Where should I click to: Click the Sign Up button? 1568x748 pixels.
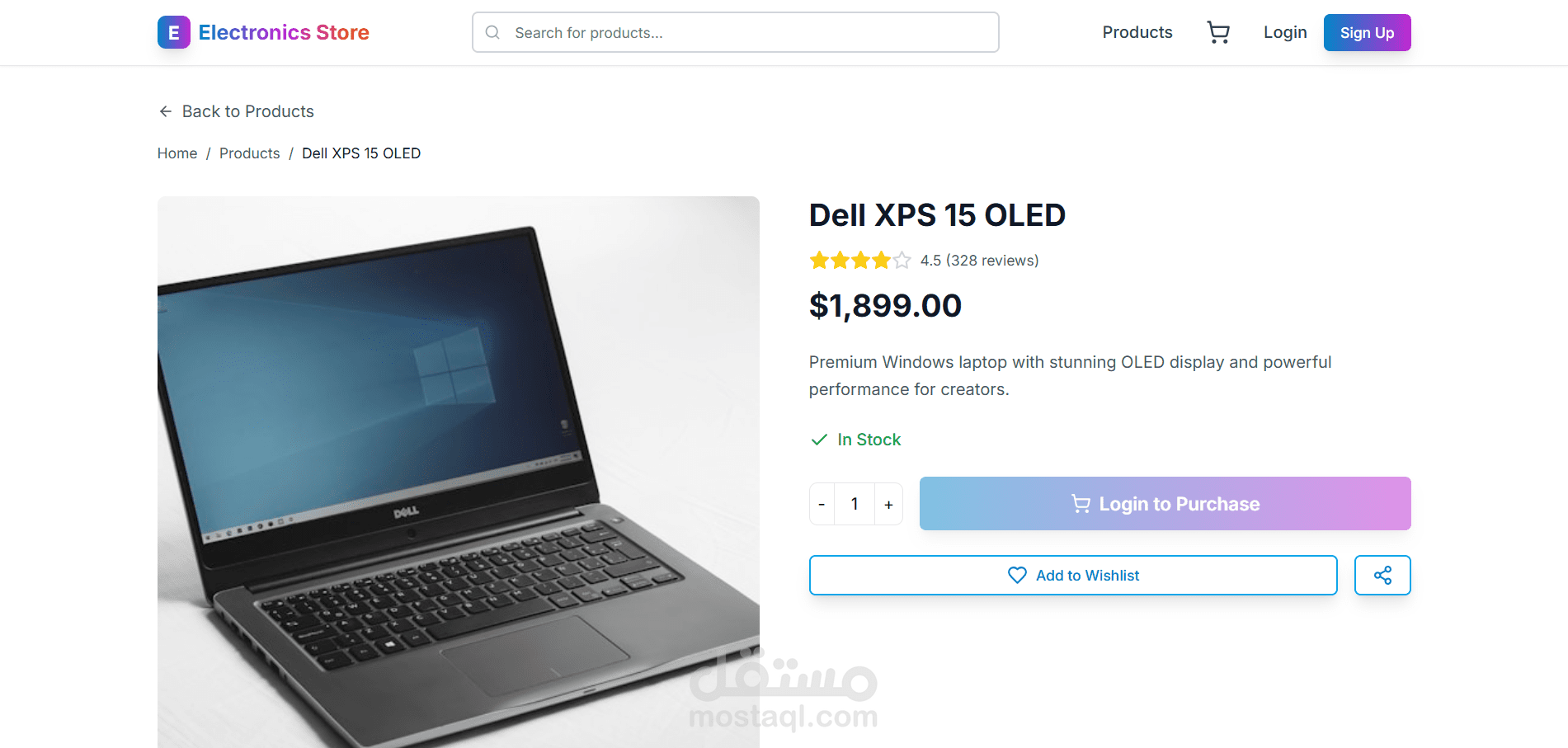(x=1367, y=32)
